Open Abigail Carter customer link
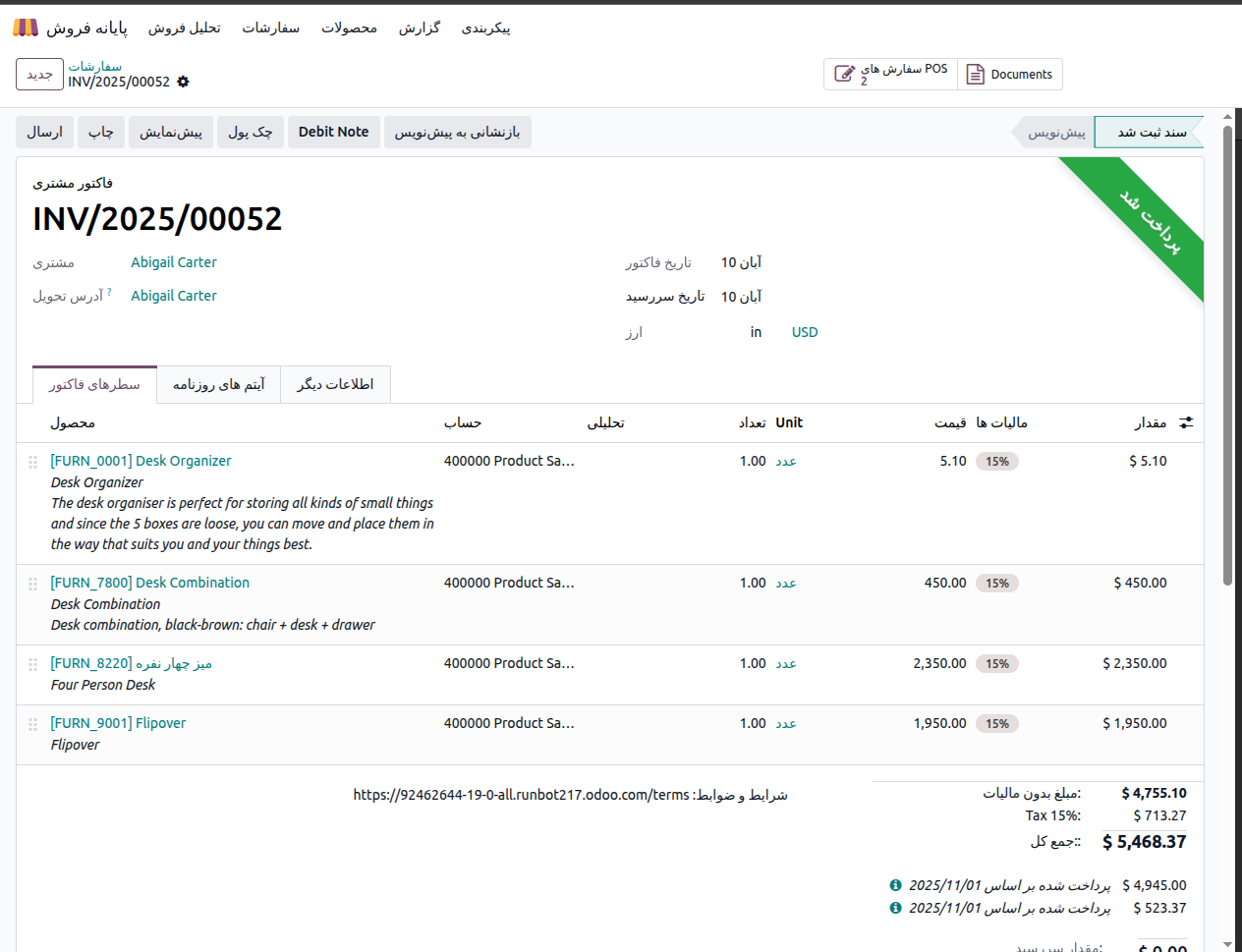Screen dimensions: 1242x952 point(174,262)
